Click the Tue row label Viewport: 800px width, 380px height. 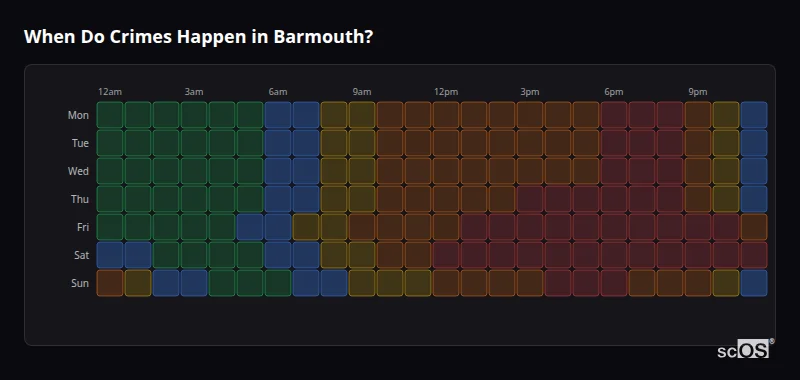tap(80, 143)
